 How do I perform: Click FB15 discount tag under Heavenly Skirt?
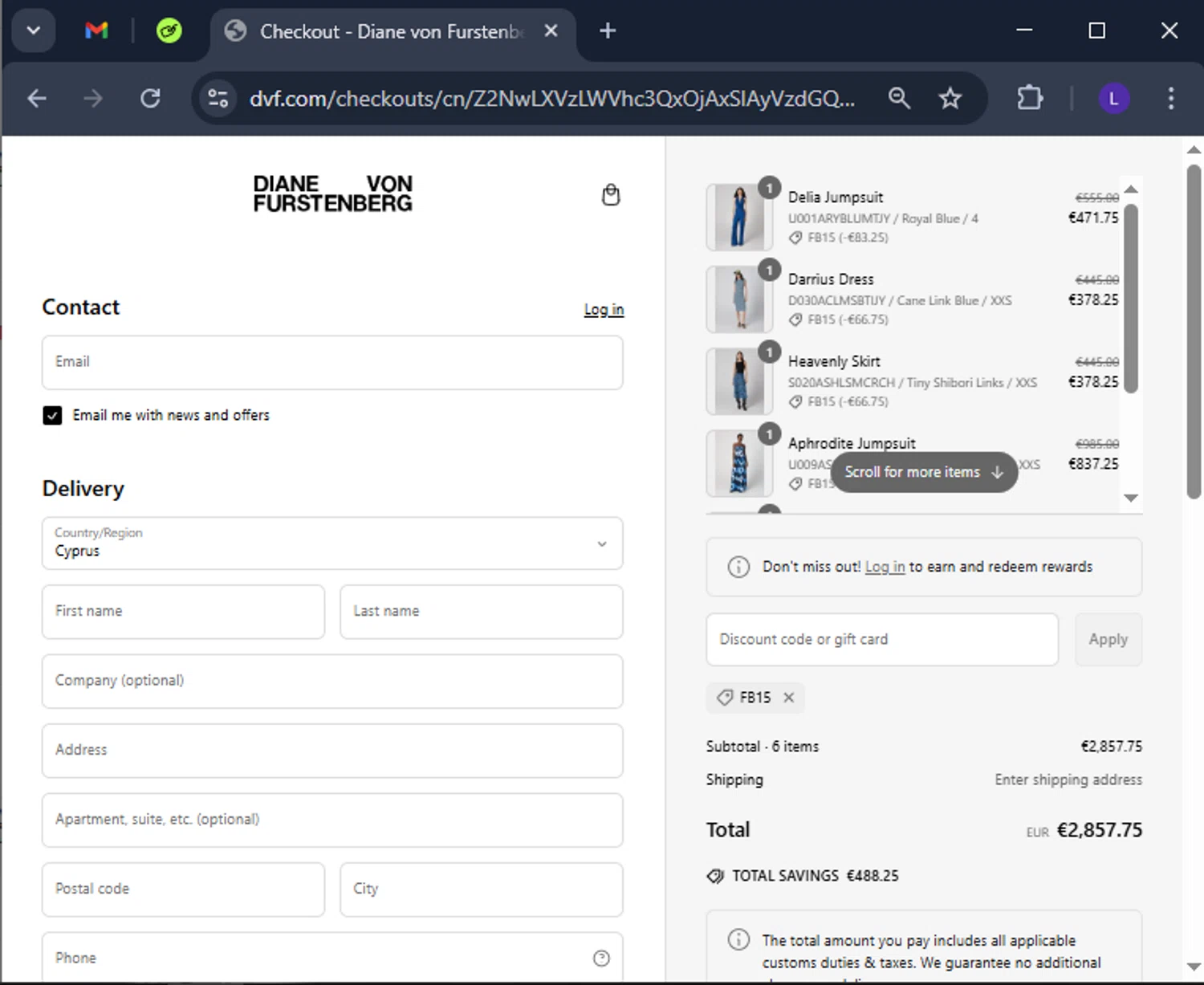click(x=839, y=401)
